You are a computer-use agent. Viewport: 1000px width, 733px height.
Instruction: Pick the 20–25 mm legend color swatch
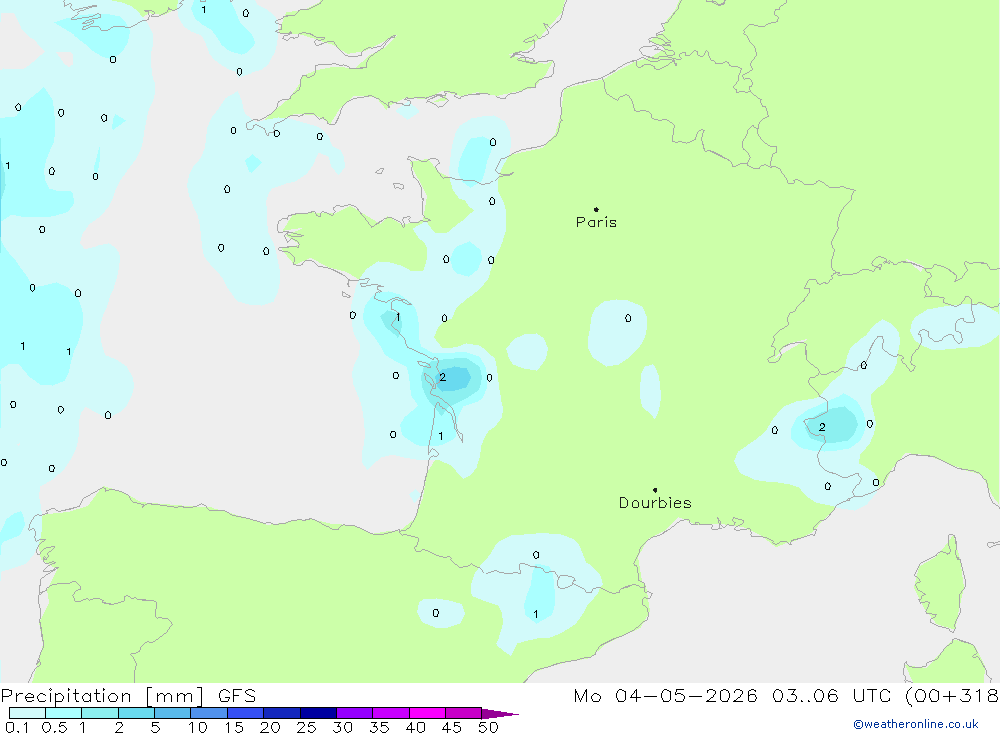(x=282, y=713)
